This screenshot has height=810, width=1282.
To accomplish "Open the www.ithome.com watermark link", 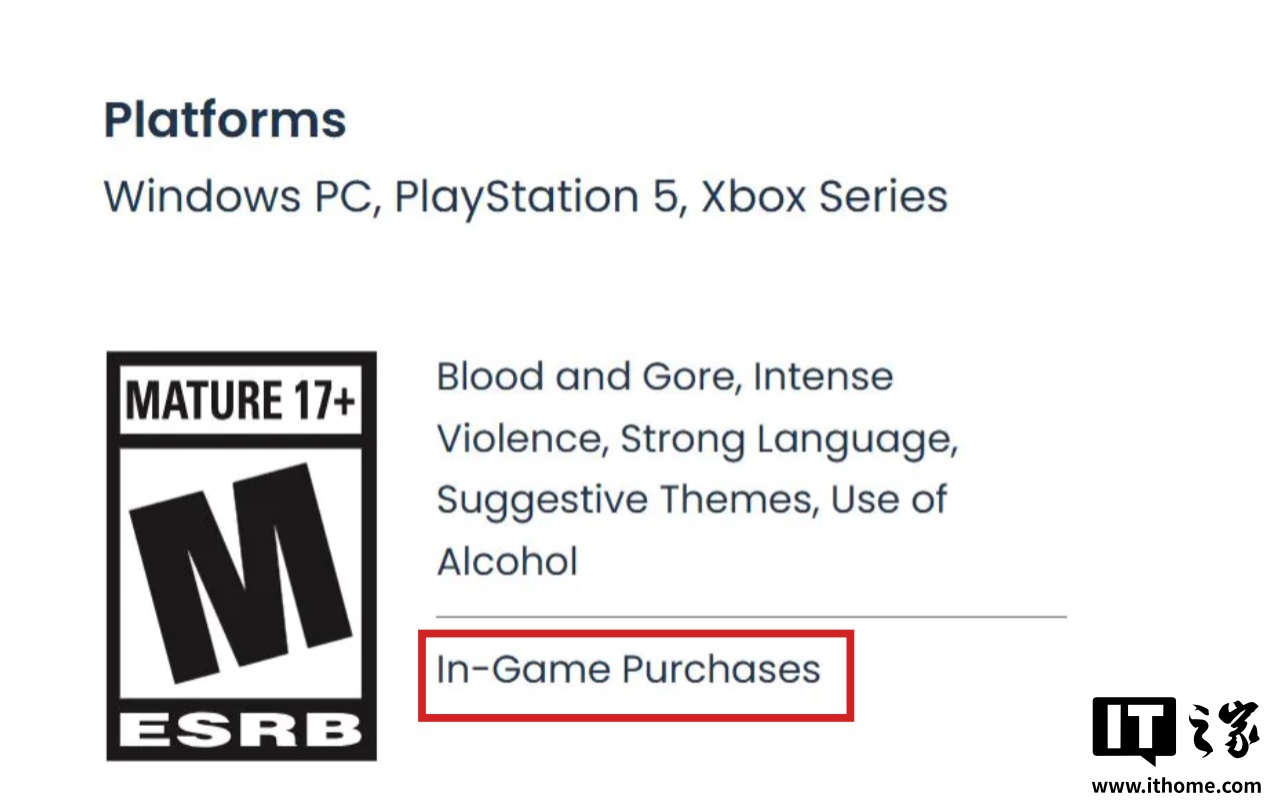I will coord(1174,786).
